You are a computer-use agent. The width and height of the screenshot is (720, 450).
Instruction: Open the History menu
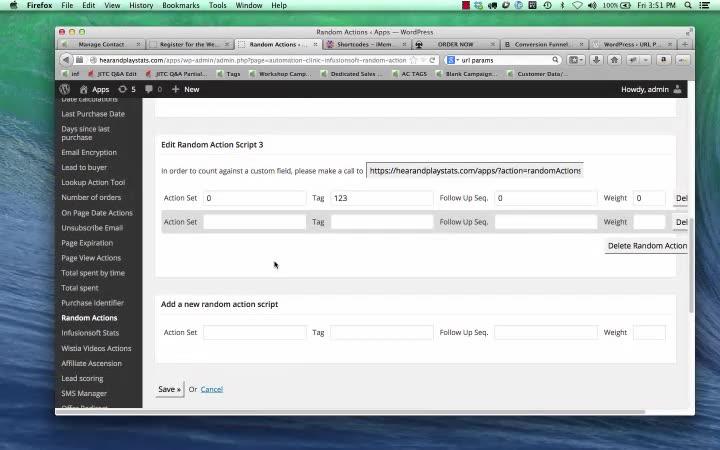click(x=141, y=6)
